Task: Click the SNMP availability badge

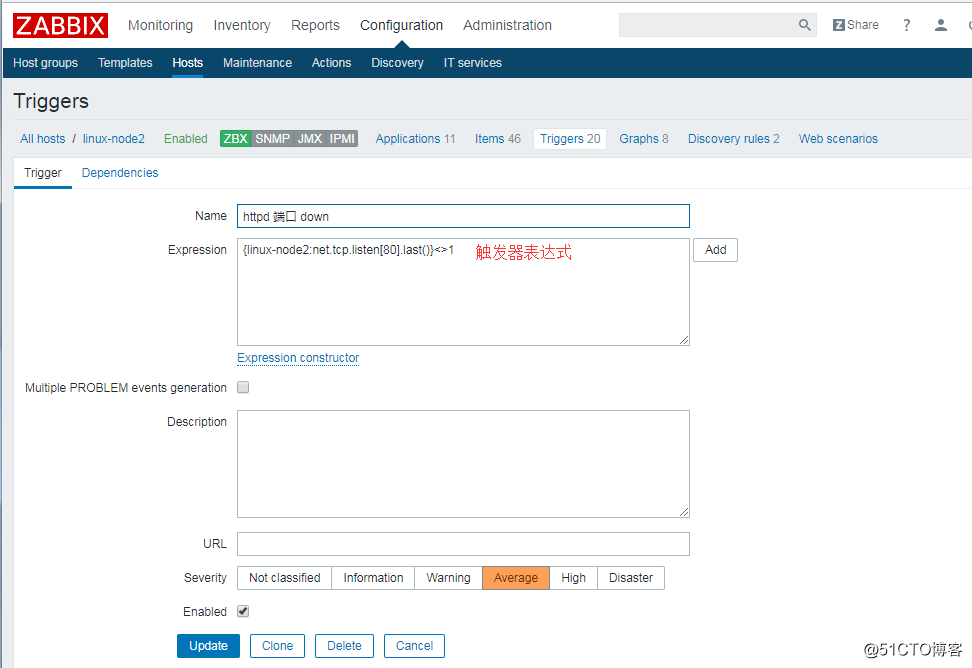Action: coord(272,139)
